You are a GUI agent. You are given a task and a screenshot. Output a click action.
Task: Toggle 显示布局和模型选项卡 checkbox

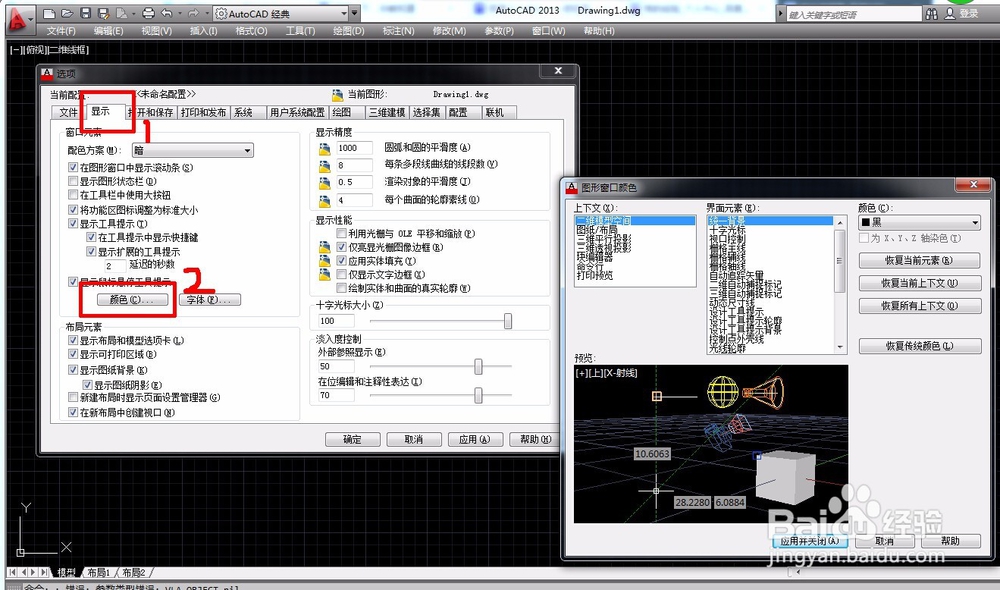(73, 341)
